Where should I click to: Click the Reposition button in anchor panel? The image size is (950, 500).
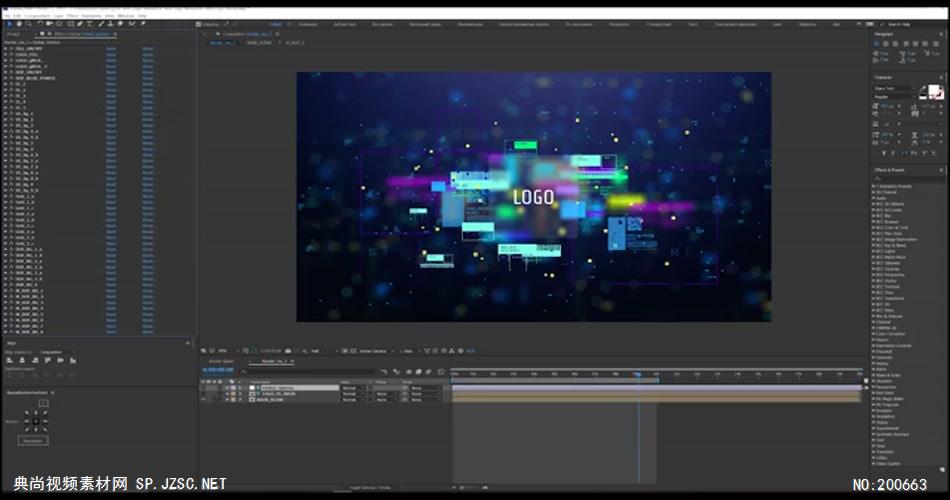(33, 441)
